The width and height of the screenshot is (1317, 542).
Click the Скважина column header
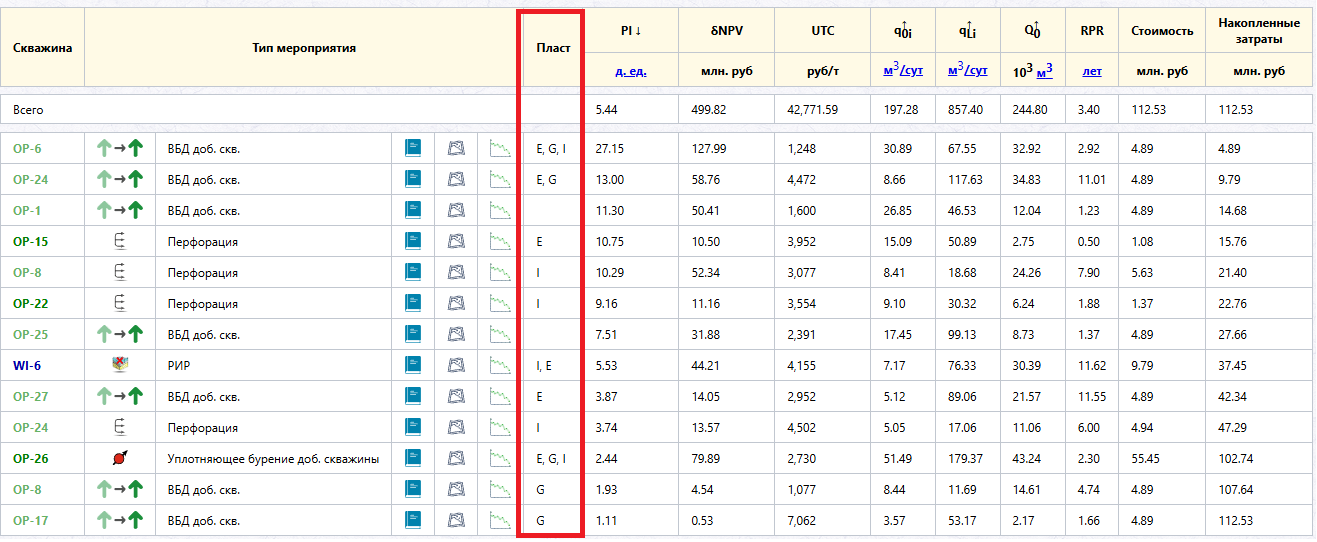coord(43,47)
